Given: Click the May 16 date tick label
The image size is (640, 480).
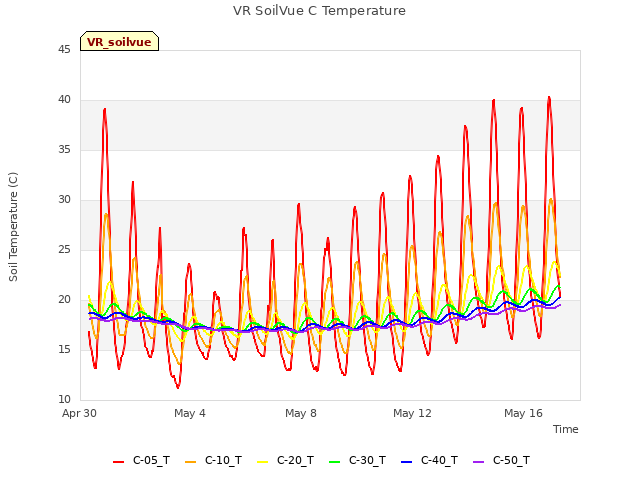Looking at the screenshot, I should click(x=523, y=413).
